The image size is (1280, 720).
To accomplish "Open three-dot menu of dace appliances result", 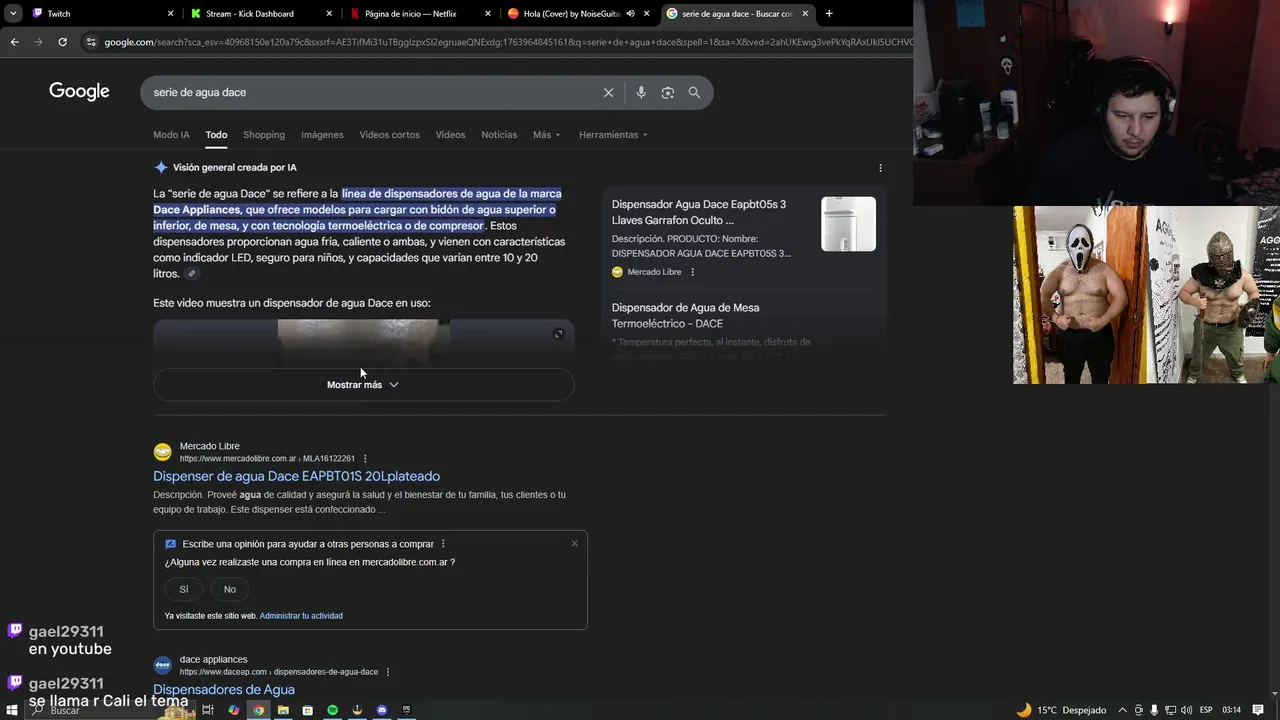I will point(388,672).
